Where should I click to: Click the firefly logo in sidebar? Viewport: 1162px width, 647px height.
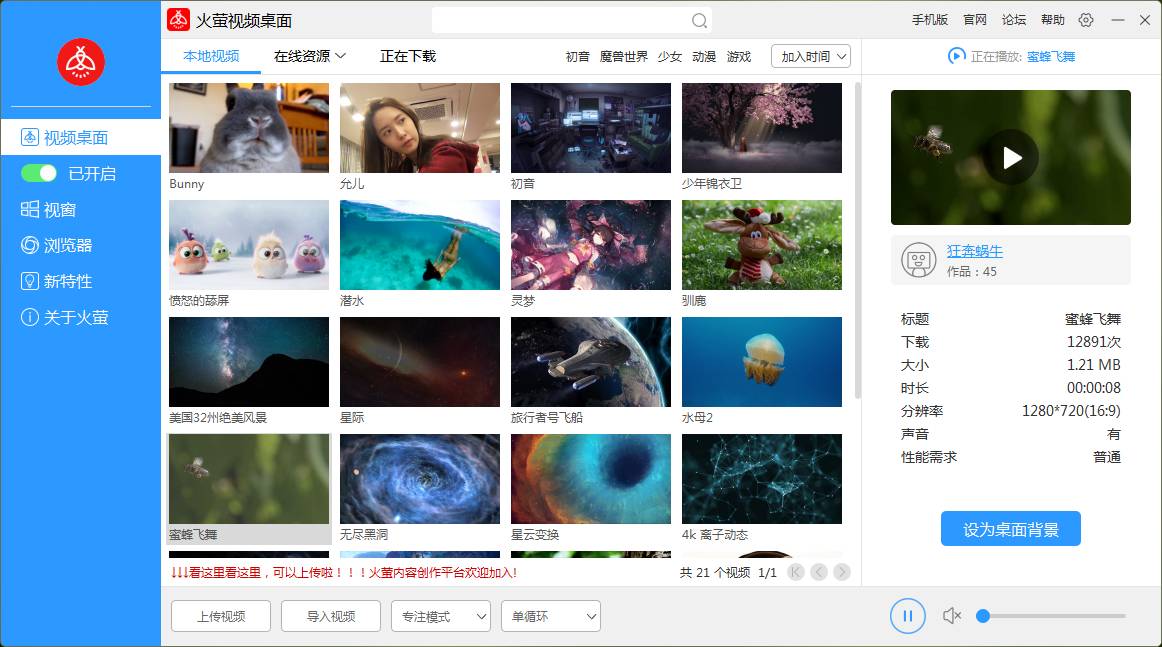81,62
